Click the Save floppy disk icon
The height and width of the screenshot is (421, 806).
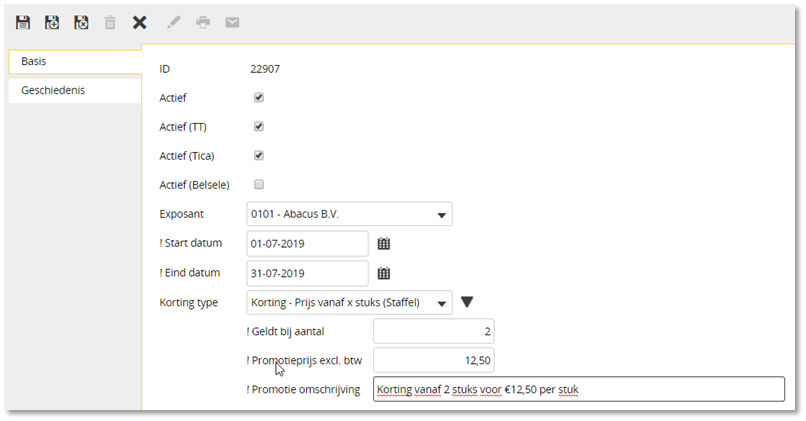(x=23, y=23)
